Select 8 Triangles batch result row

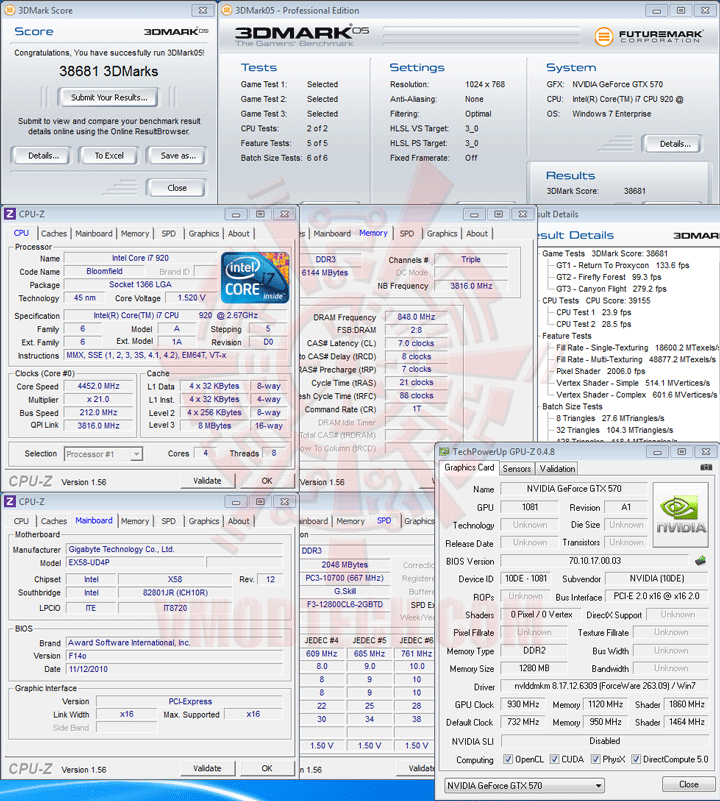coord(610,418)
